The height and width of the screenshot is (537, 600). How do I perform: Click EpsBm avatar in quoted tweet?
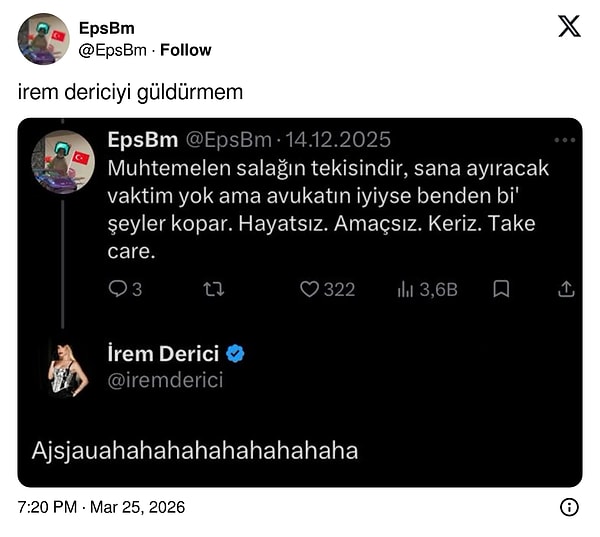63,161
